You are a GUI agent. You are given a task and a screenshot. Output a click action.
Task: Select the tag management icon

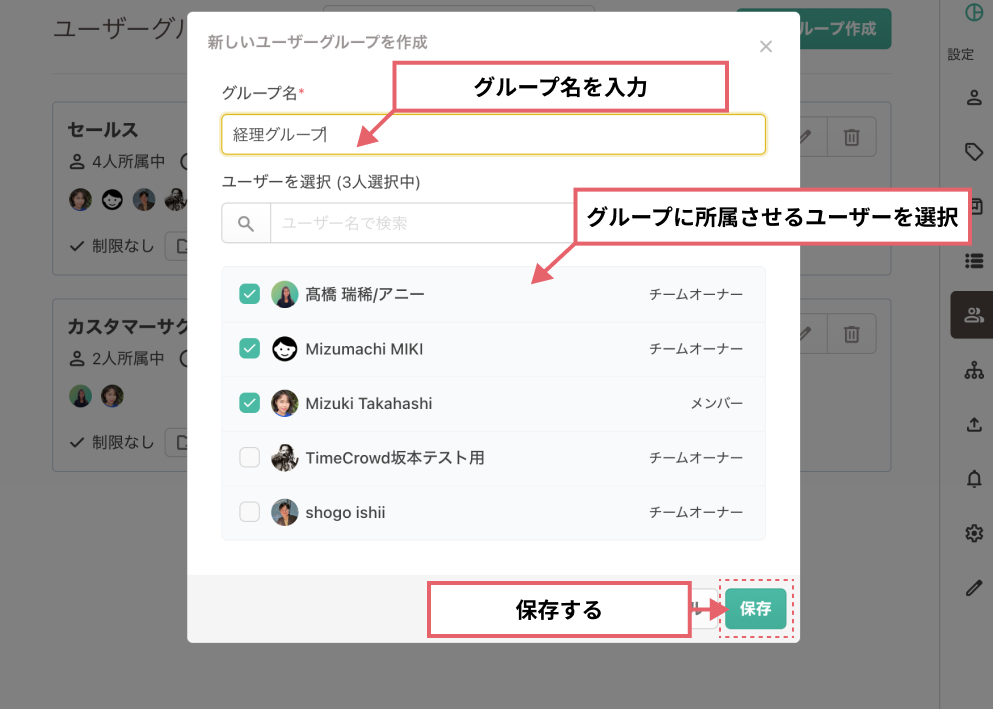click(x=974, y=151)
